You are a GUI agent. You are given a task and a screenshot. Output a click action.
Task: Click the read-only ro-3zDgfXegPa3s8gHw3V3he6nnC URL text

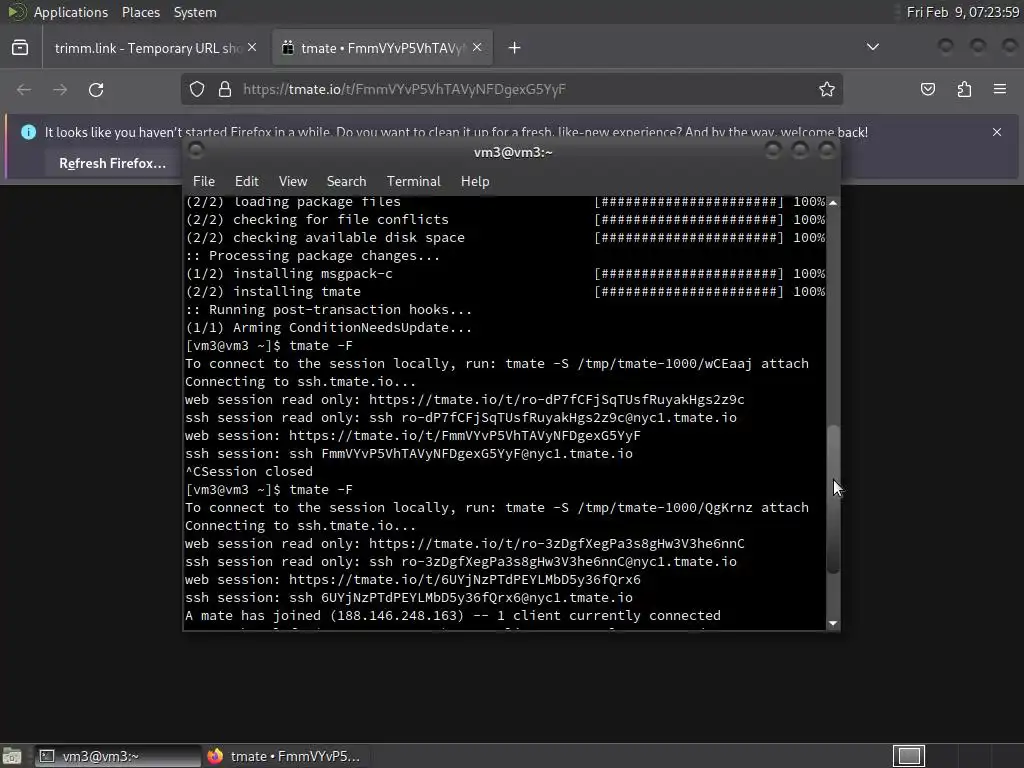pos(556,544)
